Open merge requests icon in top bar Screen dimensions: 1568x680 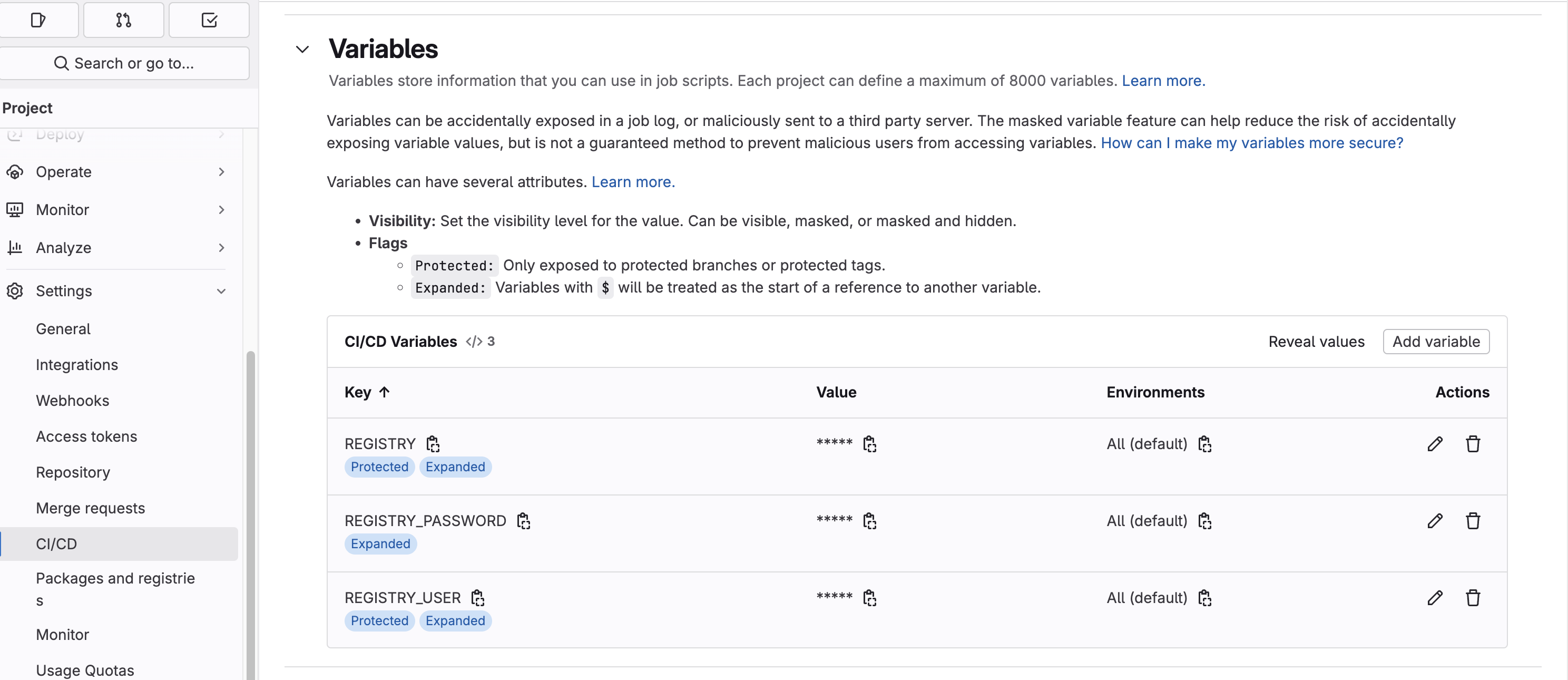124,20
